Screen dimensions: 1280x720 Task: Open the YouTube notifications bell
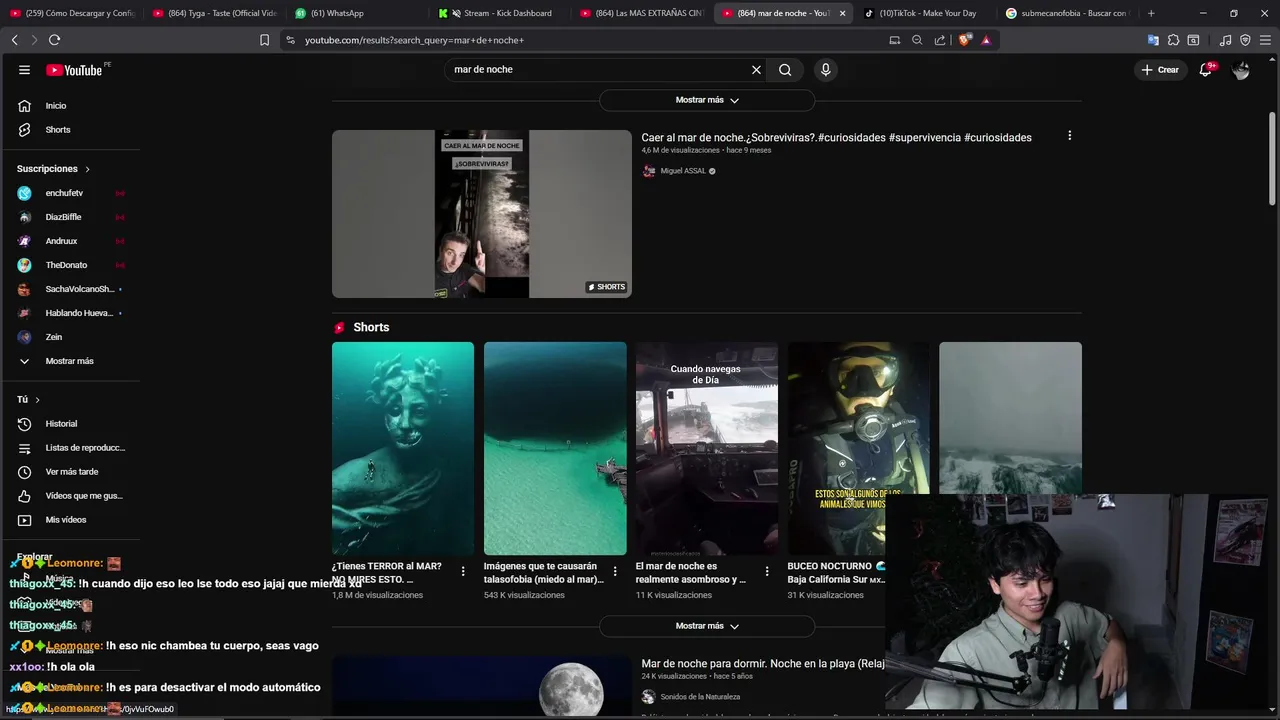point(1206,70)
